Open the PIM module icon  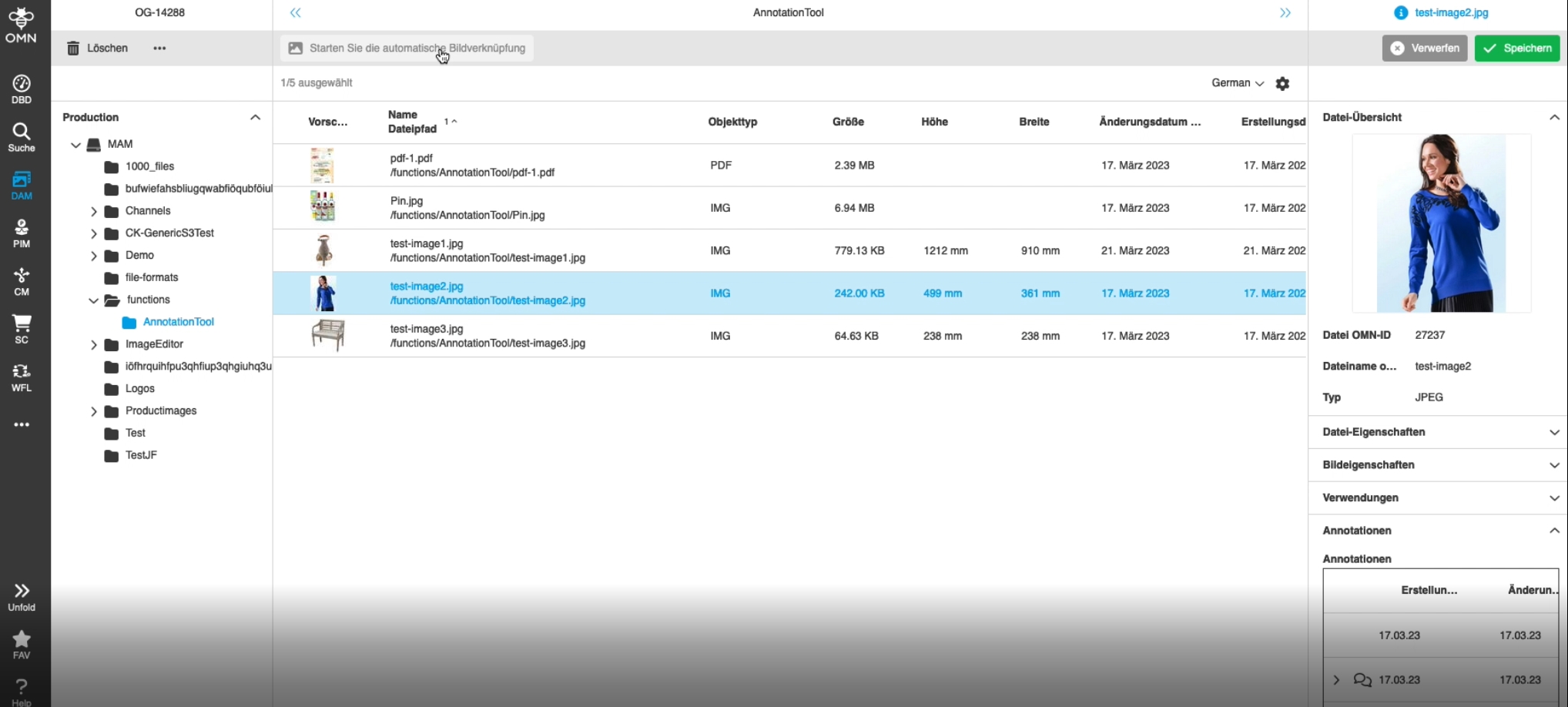tap(22, 233)
